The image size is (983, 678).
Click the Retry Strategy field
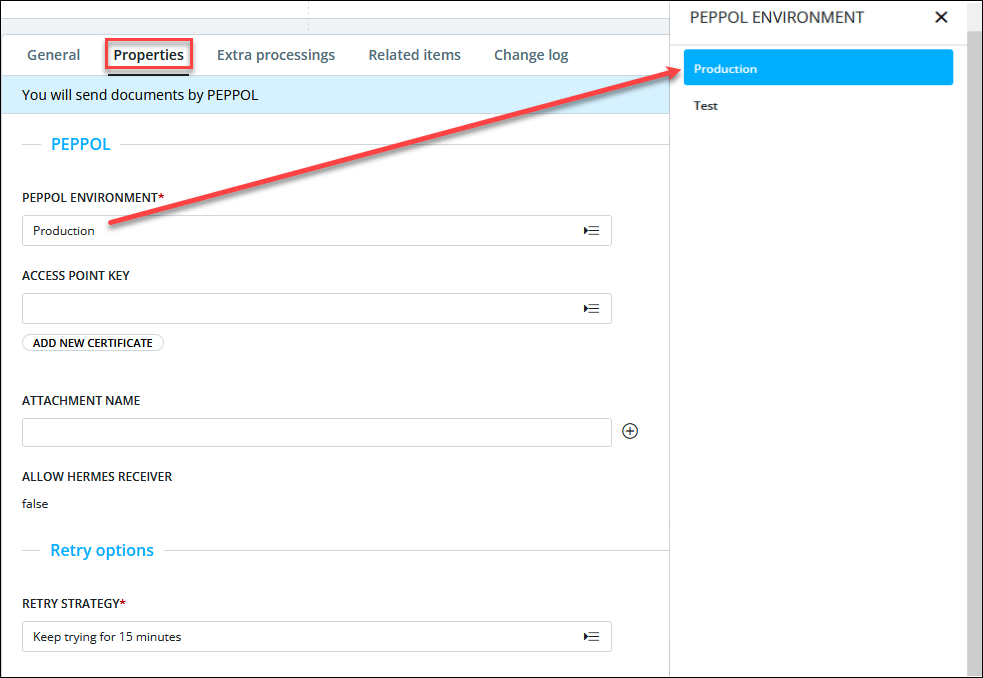point(317,637)
